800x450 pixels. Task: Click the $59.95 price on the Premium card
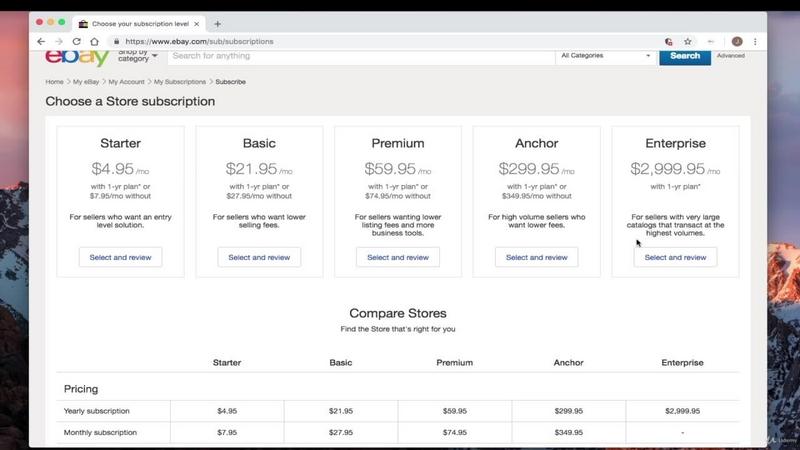click(390, 168)
